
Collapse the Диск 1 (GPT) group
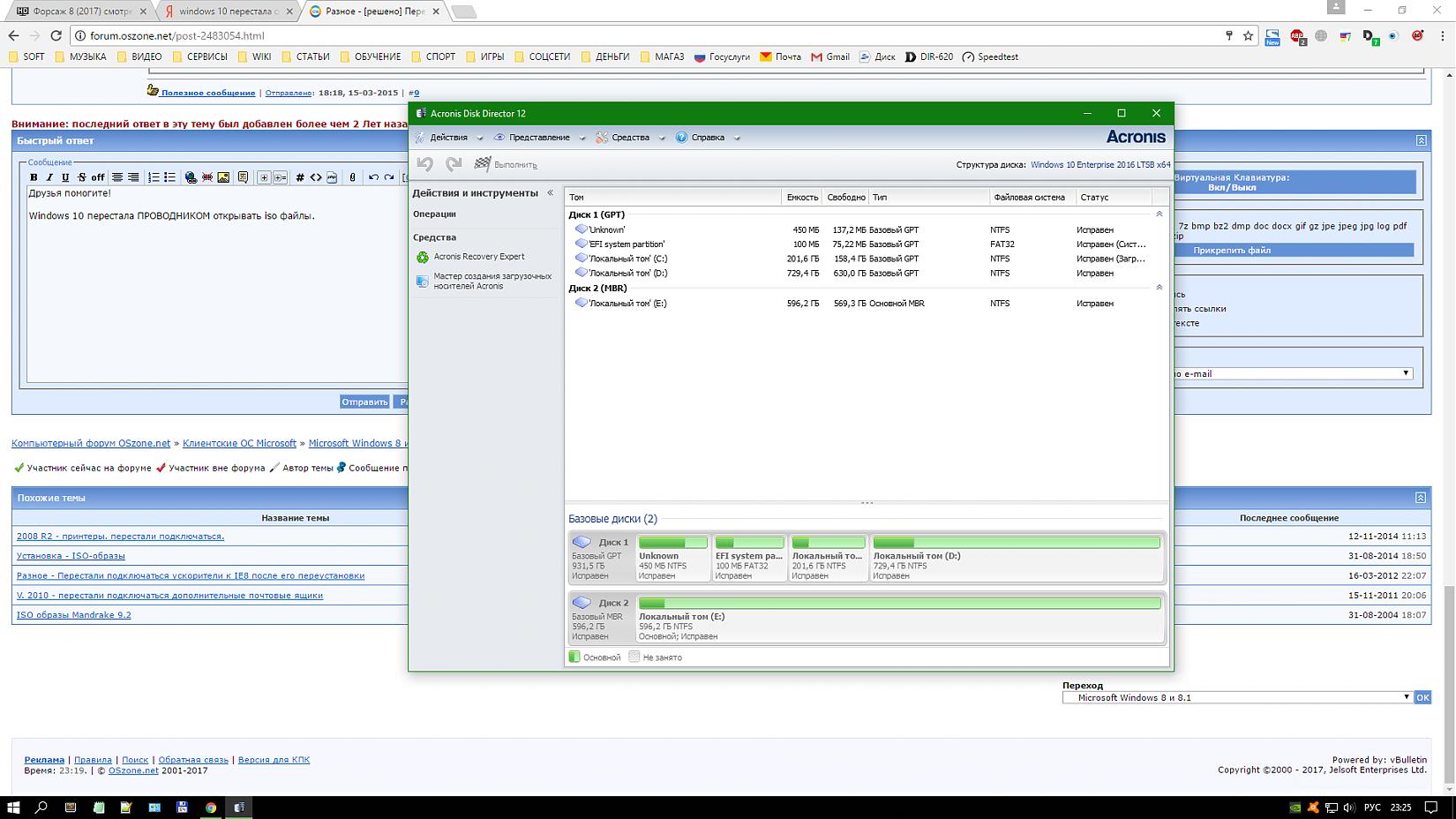tap(1159, 214)
